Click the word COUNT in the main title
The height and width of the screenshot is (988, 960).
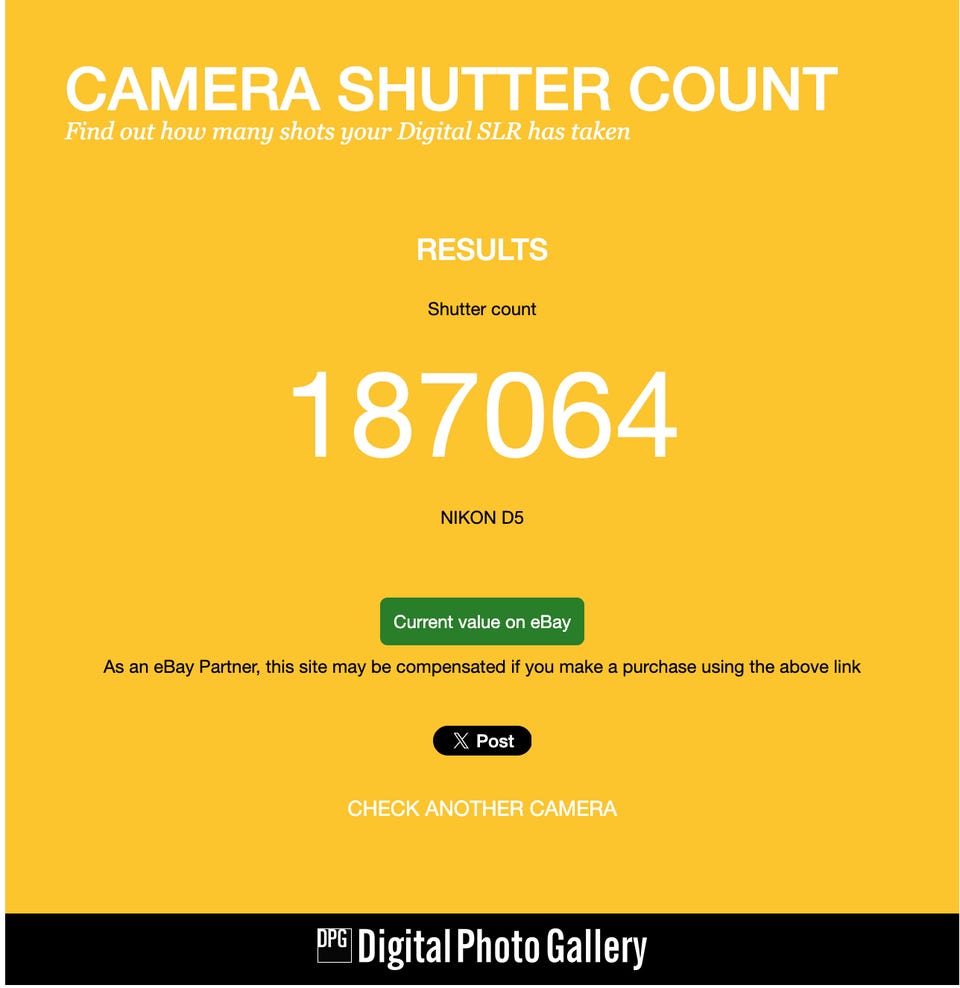coord(733,89)
